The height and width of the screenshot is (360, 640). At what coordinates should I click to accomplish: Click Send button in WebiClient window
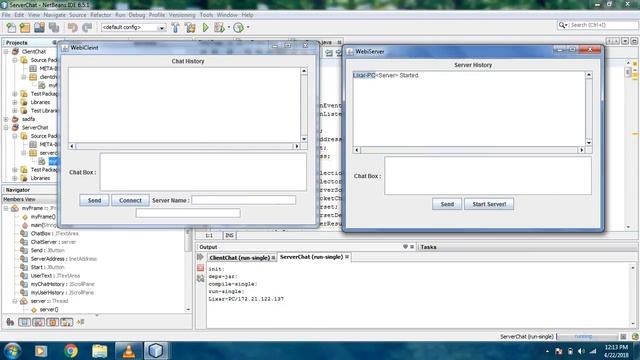pyautogui.click(x=94, y=200)
